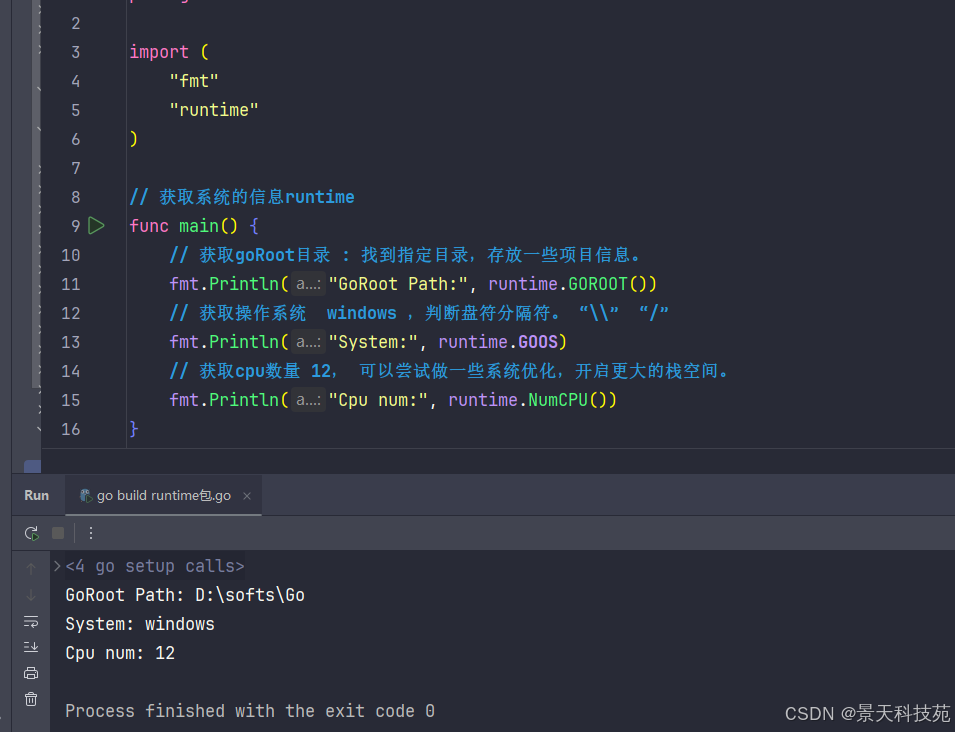This screenshot has height=732, width=955.
Task: Expand the folded '4 go setup calls' line
Action: tap(57, 566)
